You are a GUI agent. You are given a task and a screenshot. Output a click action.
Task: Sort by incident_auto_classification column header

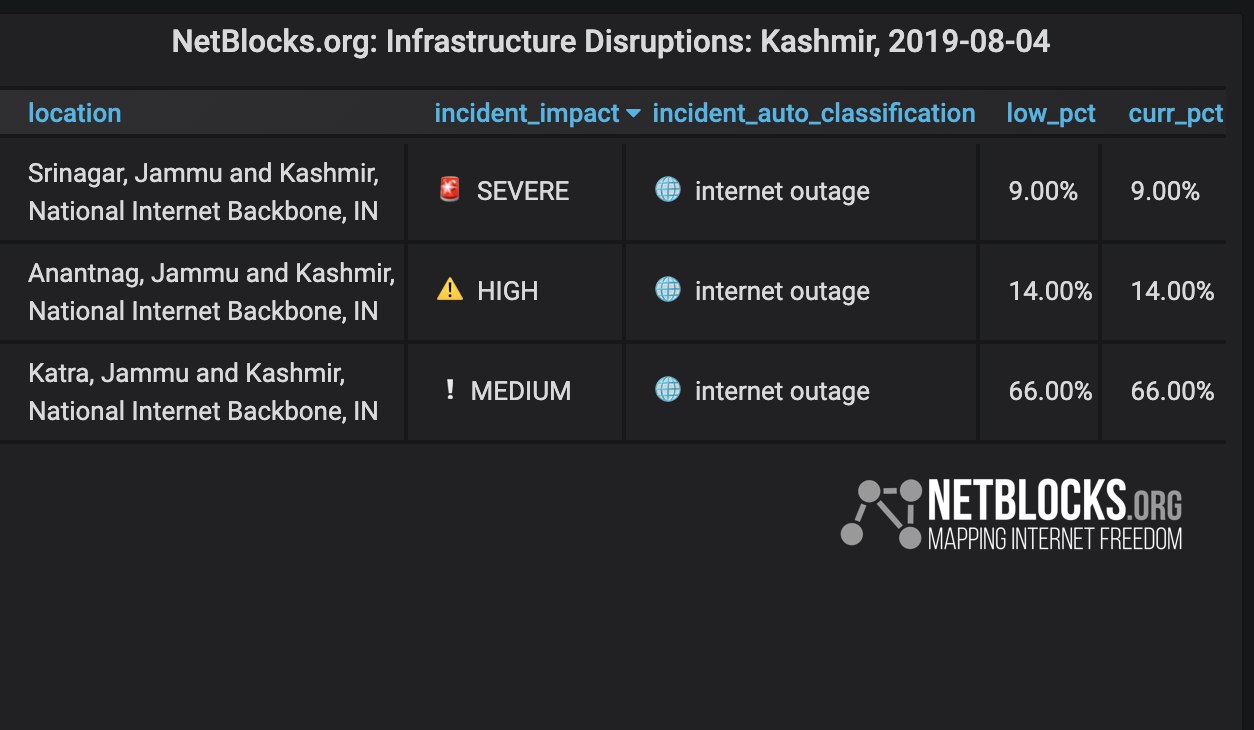[x=814, y=113]
